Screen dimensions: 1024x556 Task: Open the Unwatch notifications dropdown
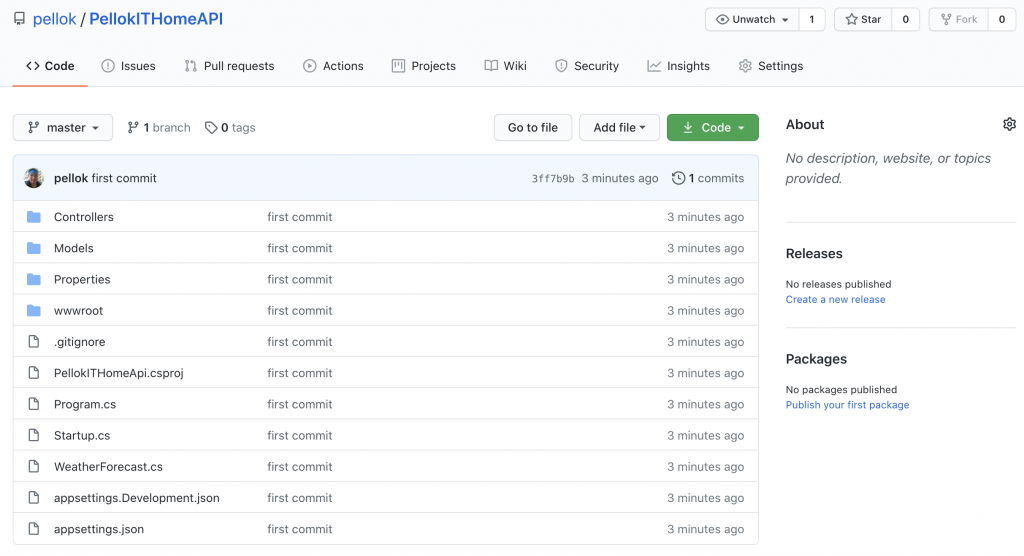[x=752, y=19]
